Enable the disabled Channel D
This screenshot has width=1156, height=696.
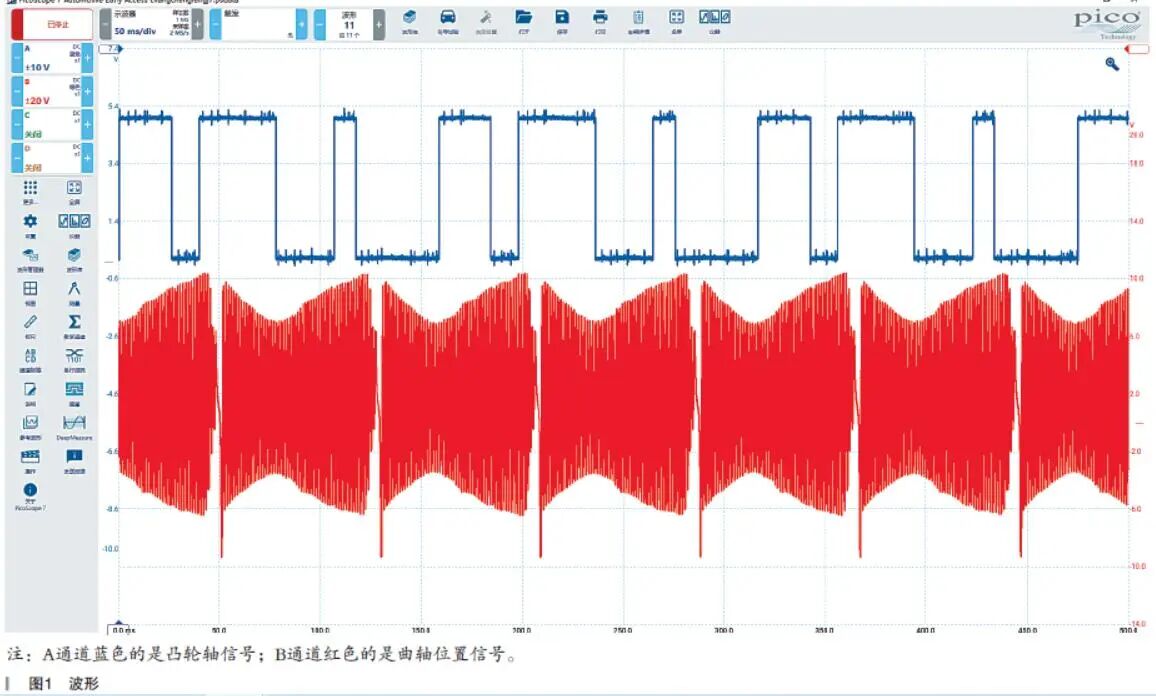52,158
